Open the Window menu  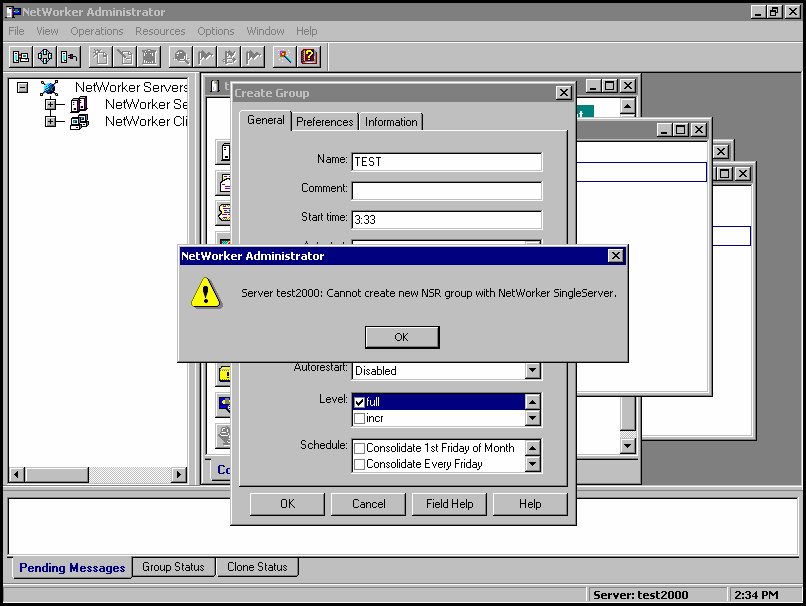[265, 31]
